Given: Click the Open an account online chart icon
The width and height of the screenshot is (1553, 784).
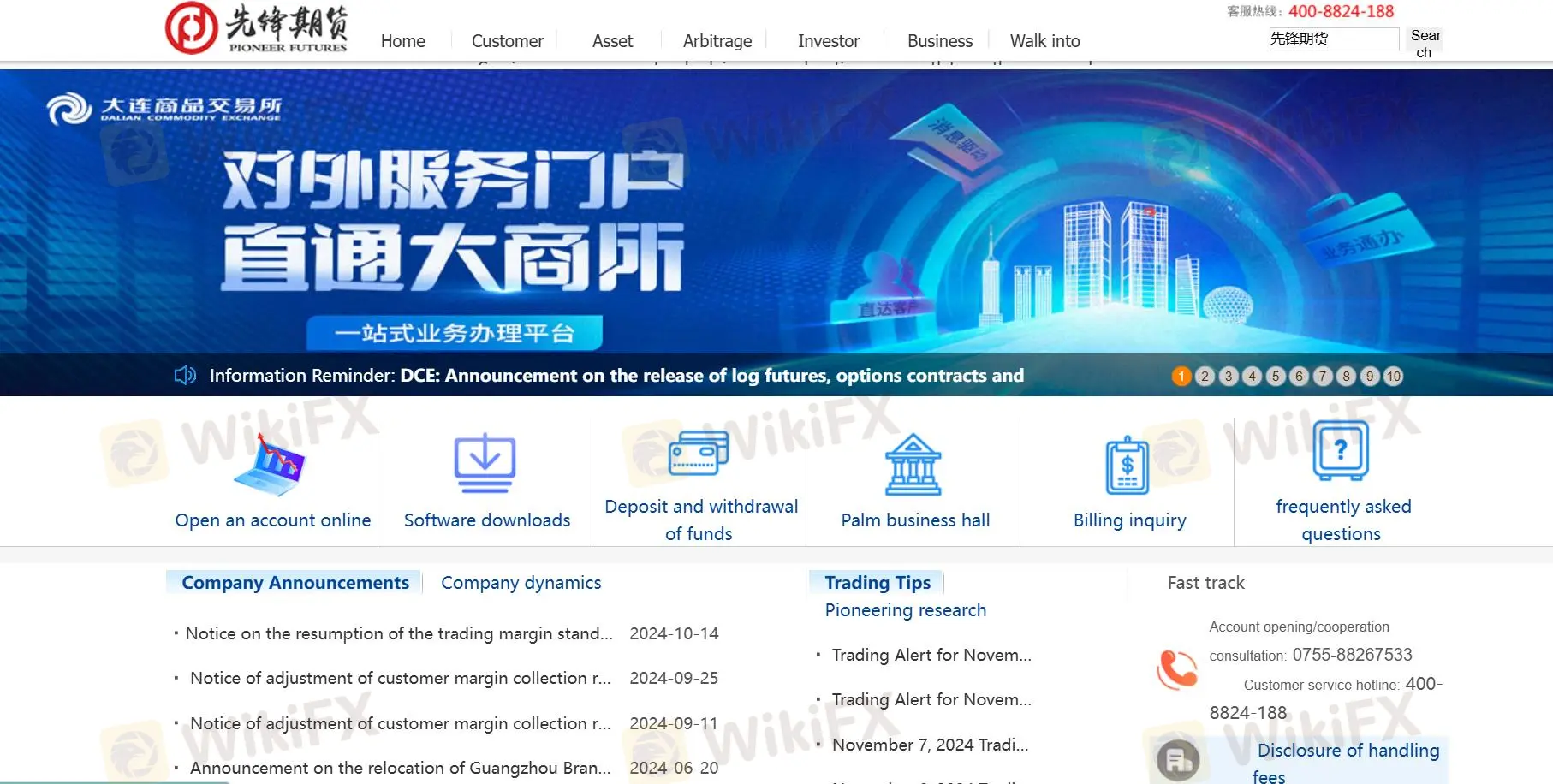Looking at the screenshot, I should [x=271, y=466].
